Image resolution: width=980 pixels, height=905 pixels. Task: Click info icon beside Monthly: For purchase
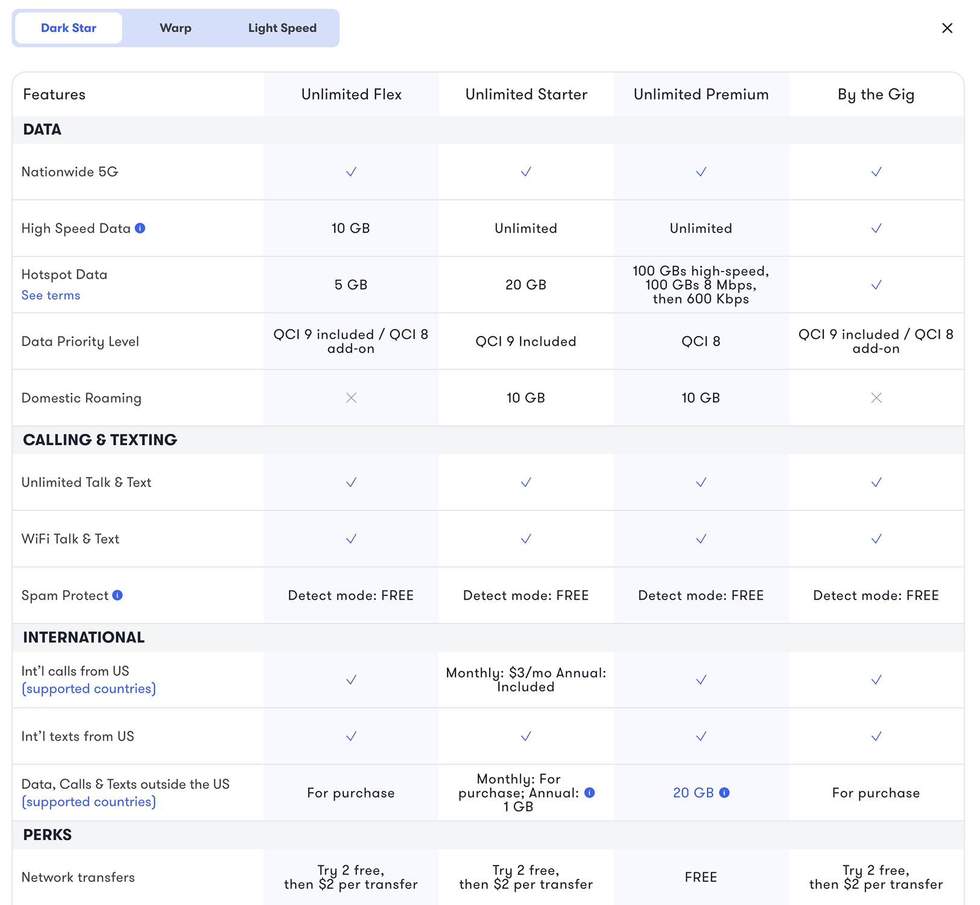pyautogui.click(x=589, y=792)
